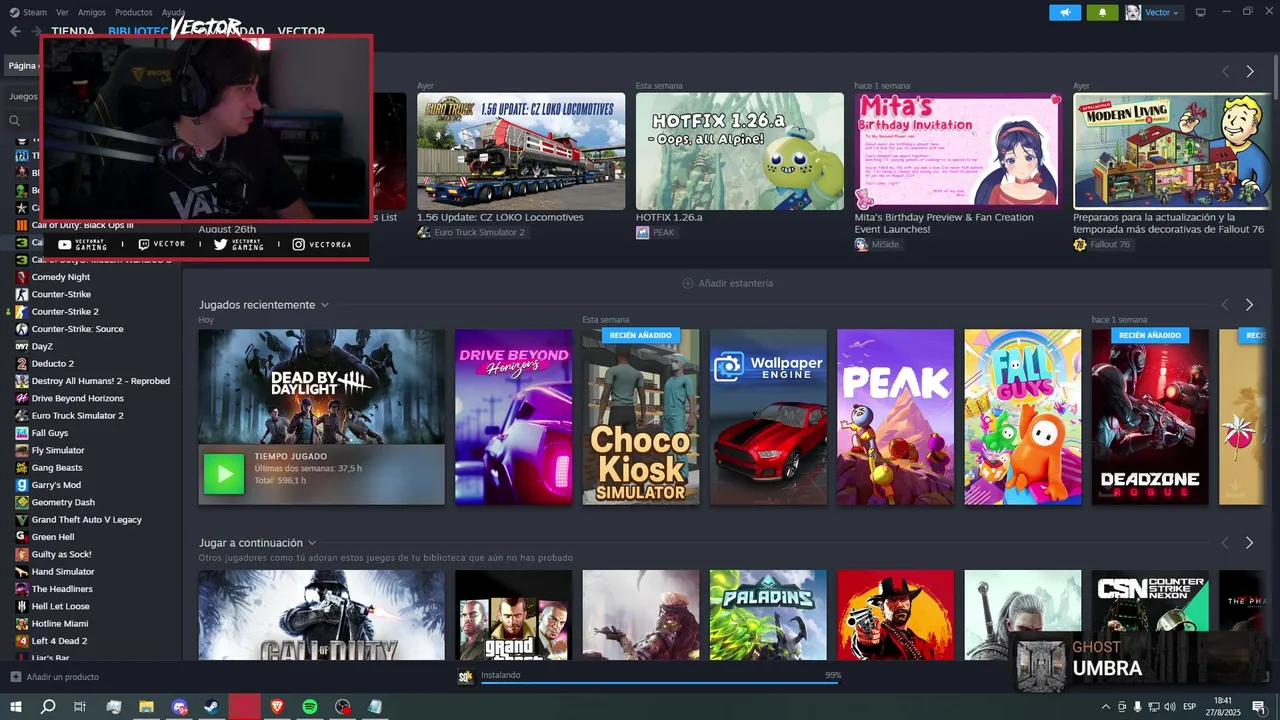Viewport: 1280px width, 720px height.
Task: Open the system tray volume icon
Action: [1172, 706]
